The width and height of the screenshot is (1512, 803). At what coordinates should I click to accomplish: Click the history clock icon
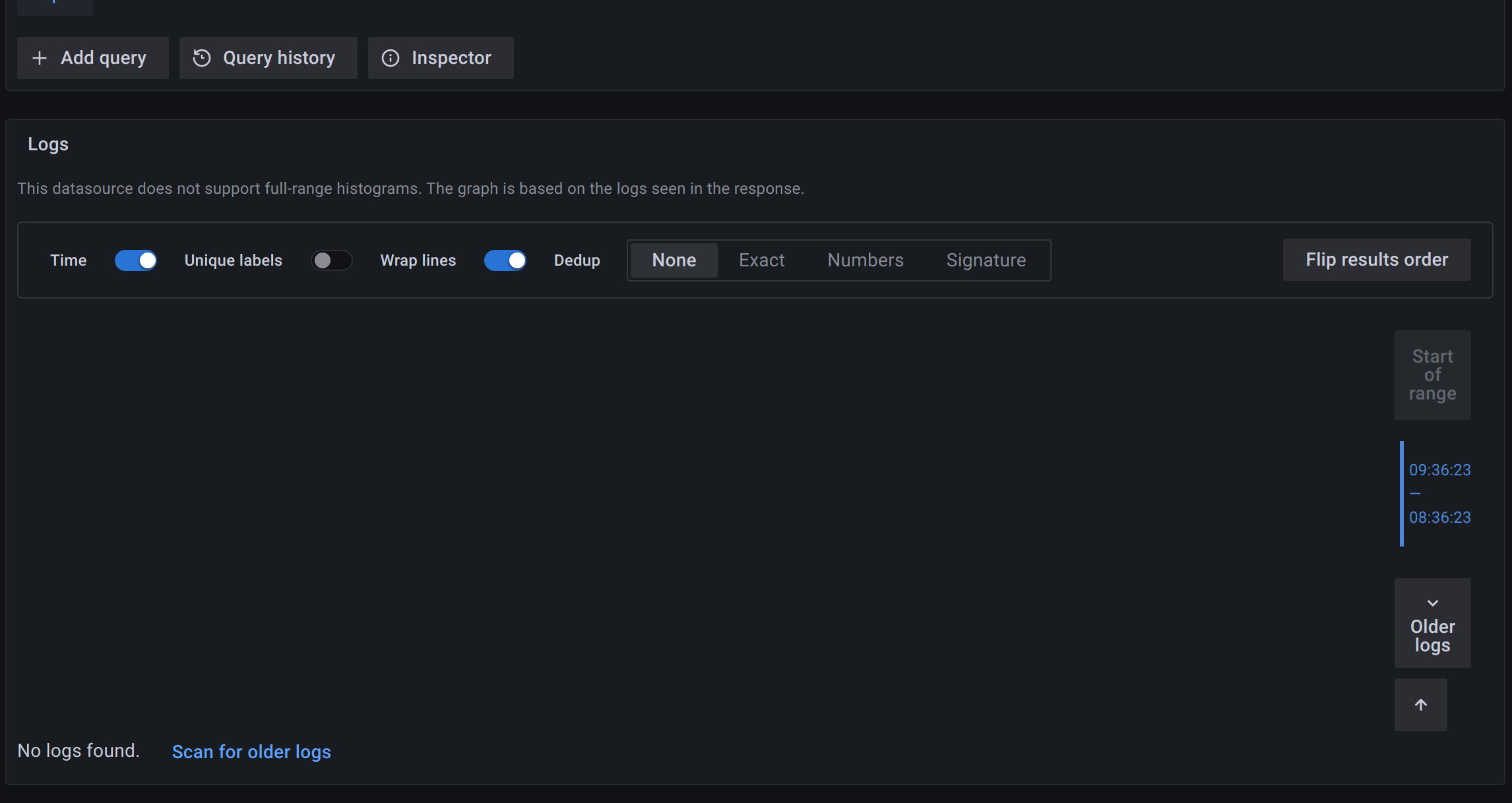[202, 58]
